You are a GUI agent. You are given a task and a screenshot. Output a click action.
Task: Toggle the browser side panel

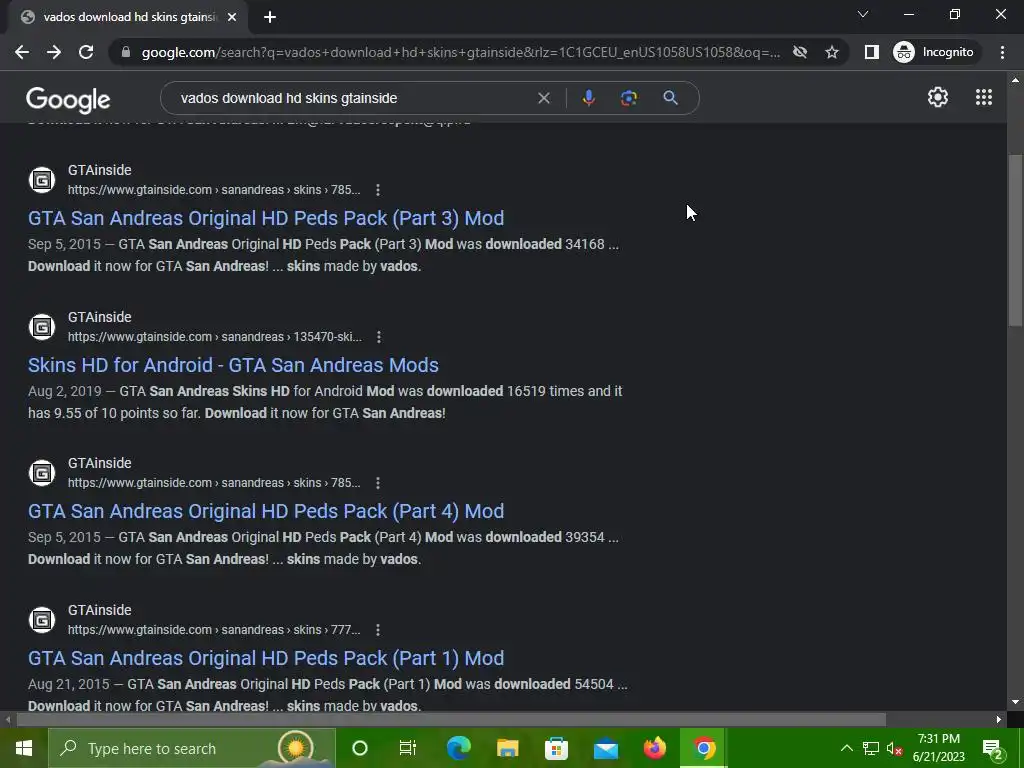pos(871,52)
